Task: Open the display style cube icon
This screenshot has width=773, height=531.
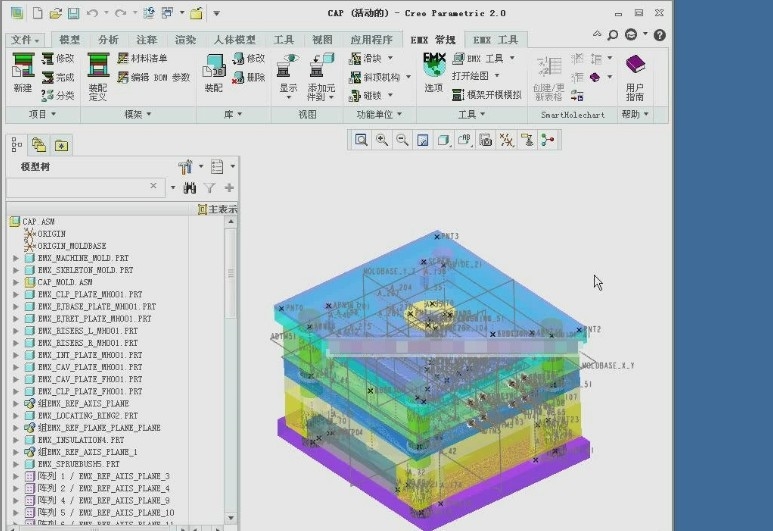Action: pos(444,140)
